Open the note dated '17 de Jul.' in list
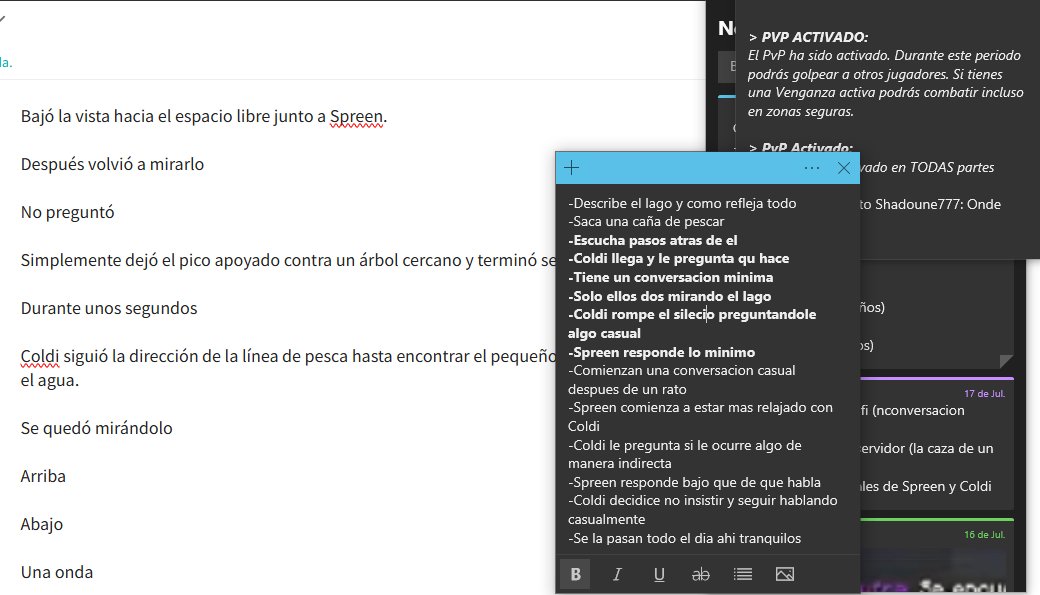Viewport: 1040px width, 595px height. pos(937,443)
